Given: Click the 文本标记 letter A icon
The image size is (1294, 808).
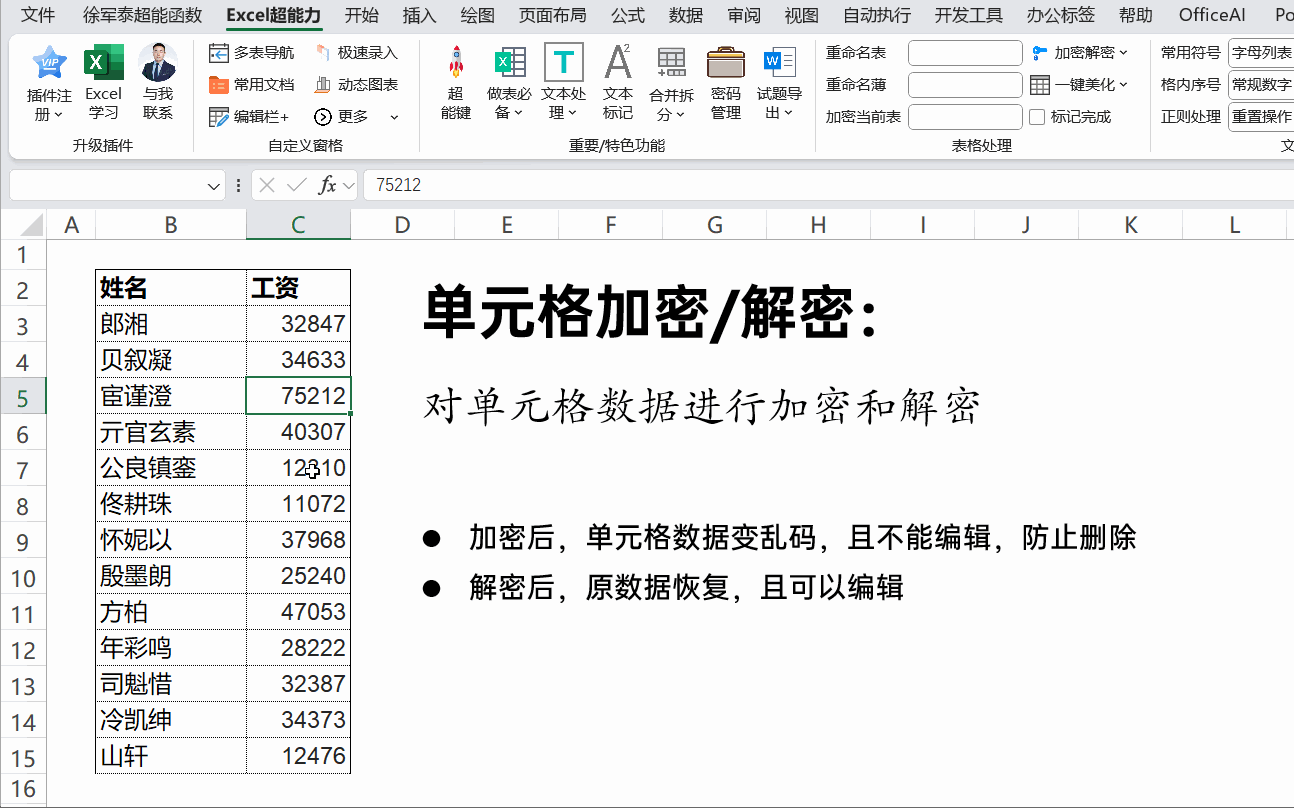Looking at the screenshot, I should click(618, 62).
